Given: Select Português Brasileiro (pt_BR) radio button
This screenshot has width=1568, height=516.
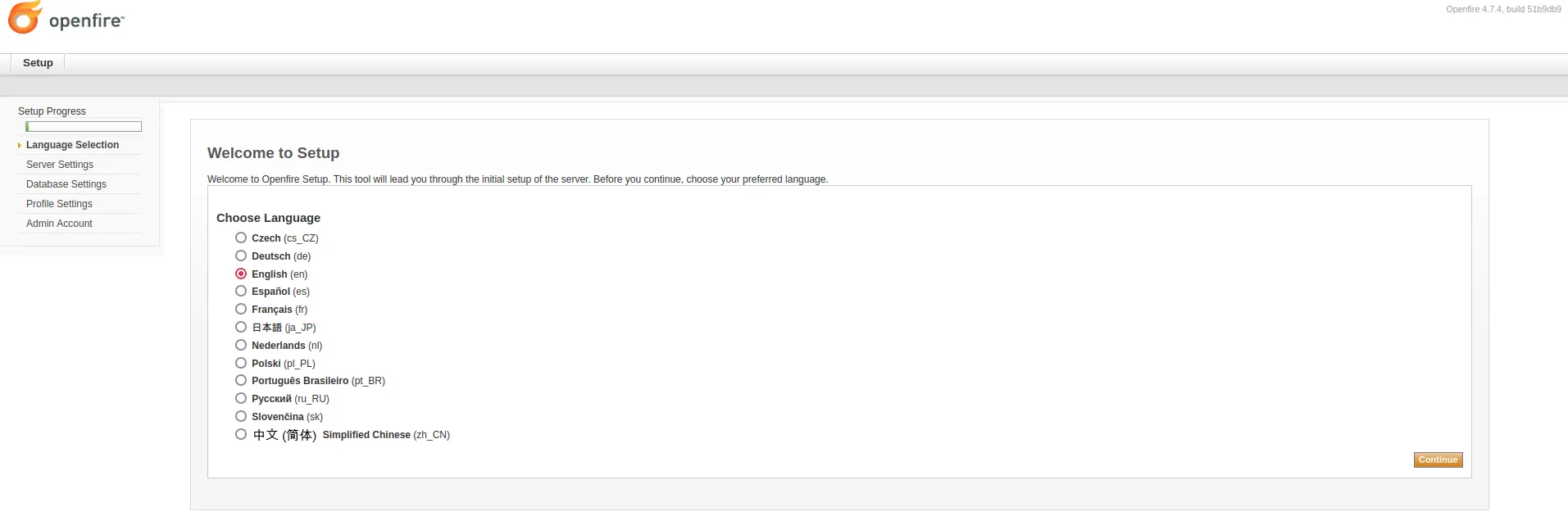Looking at the screenshot, I should point(241,380).
